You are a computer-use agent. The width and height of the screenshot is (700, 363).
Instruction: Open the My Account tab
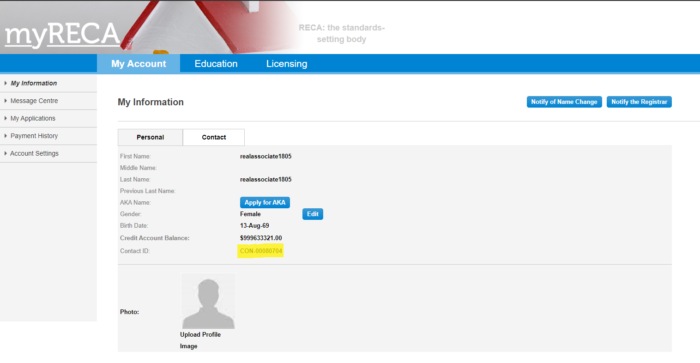coord(138,64)
